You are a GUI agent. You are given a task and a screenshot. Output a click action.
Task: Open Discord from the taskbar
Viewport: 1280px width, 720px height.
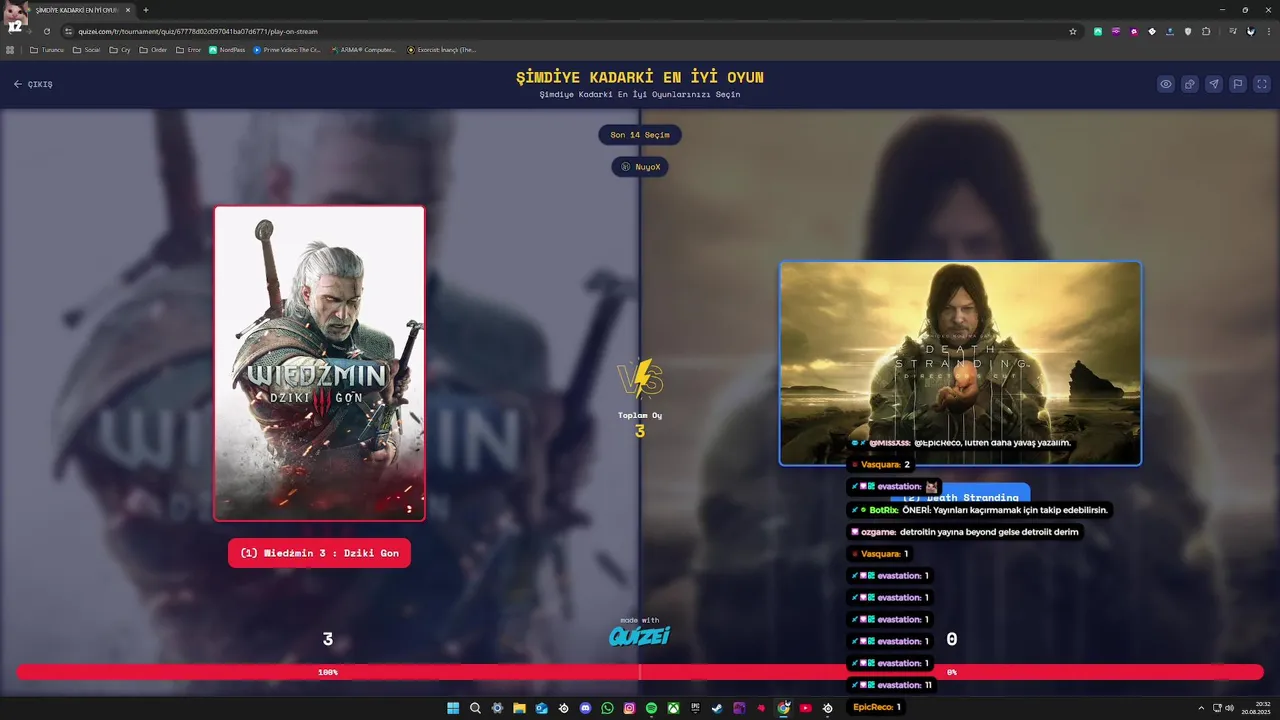(x=585, y=708)
